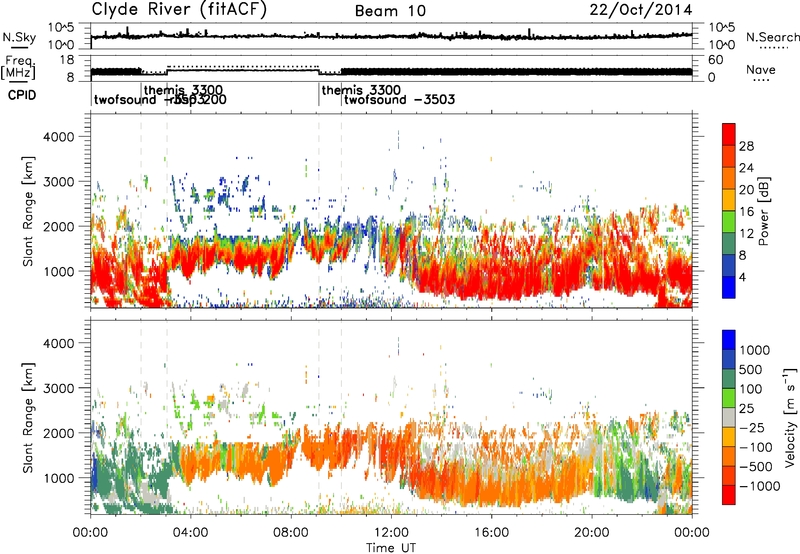Select the 'Beam 10' header label

point(390,11)
